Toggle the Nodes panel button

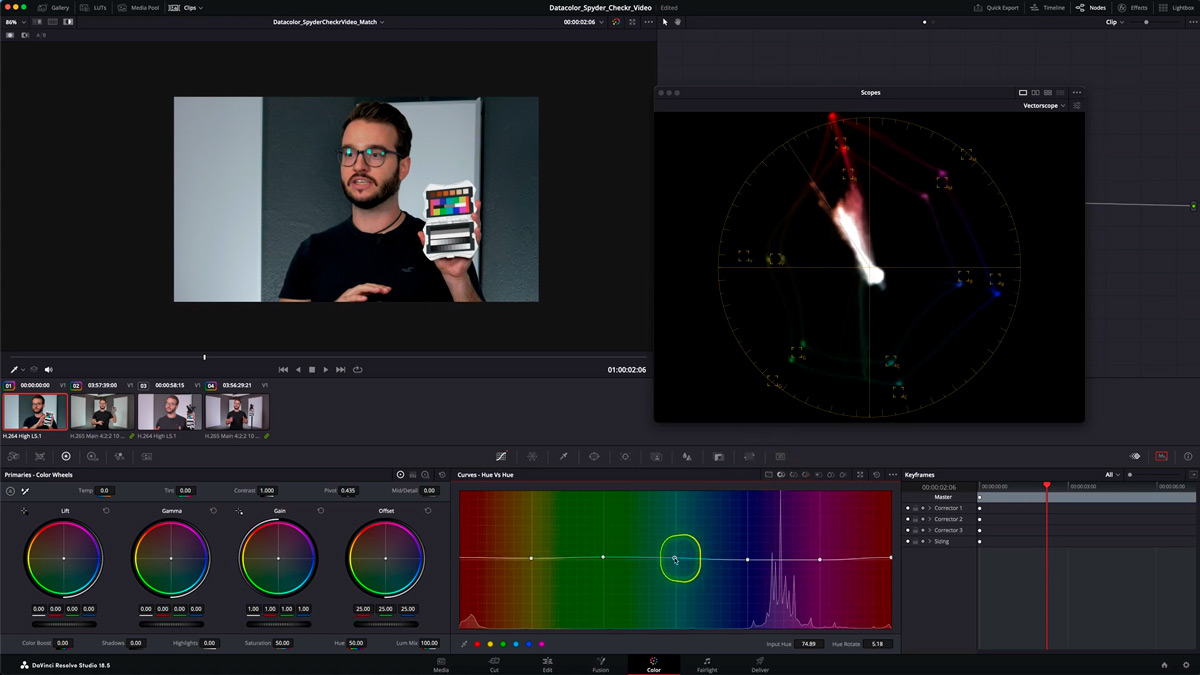(1091, 7)
